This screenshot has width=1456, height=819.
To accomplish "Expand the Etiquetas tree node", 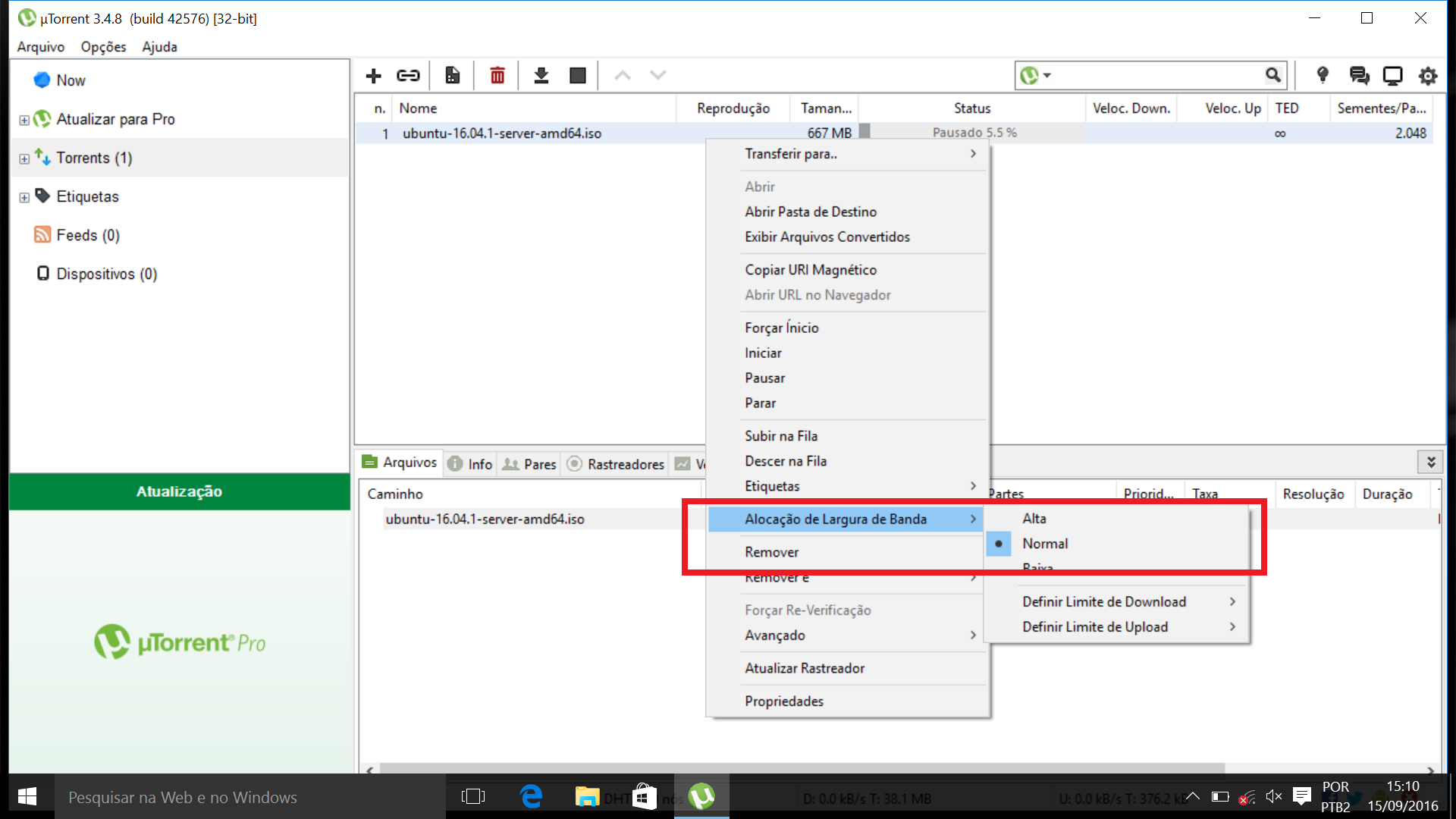I will point(24,197).
